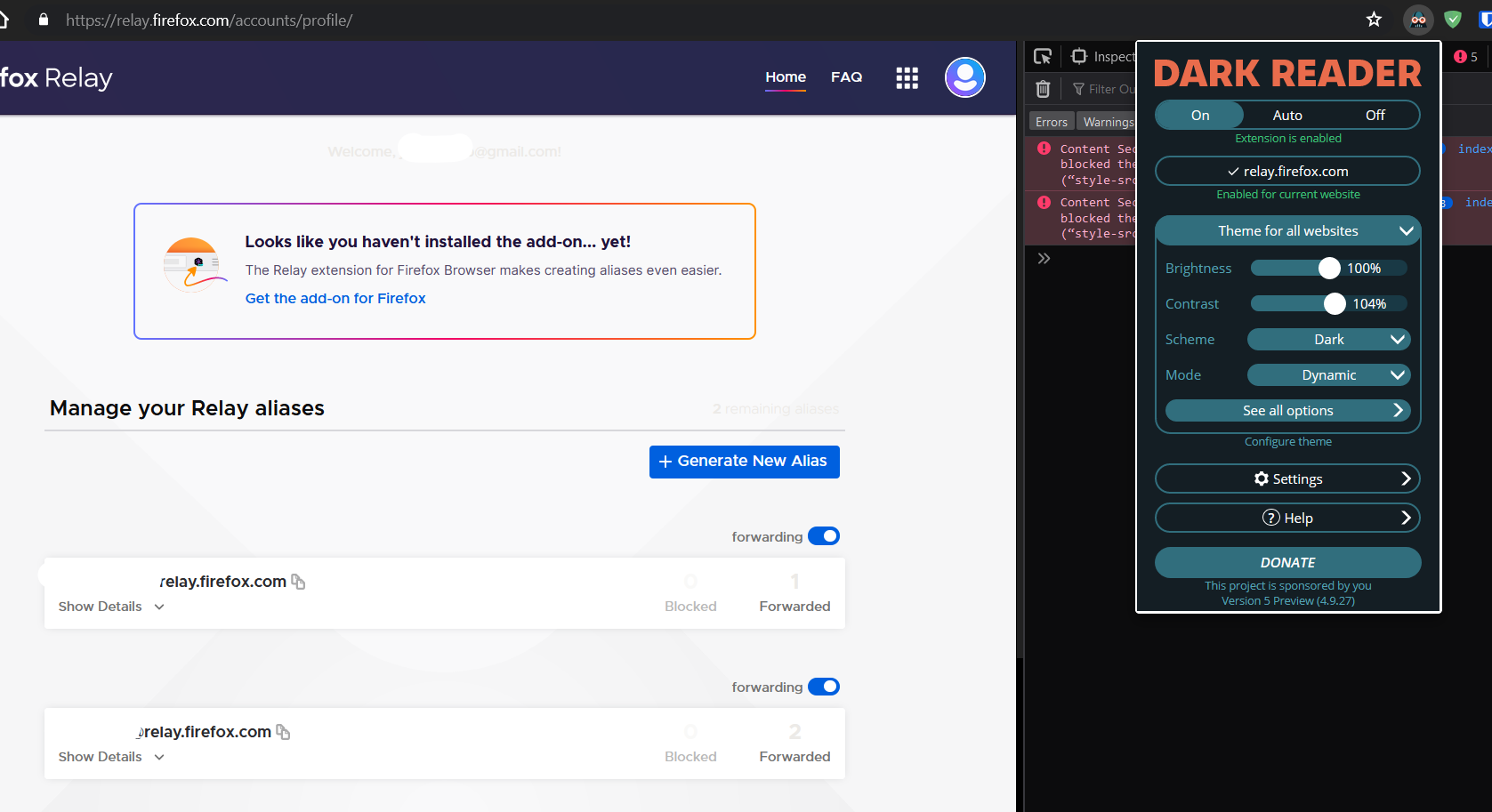Image resolution: width=1492 pixels, height=812 pixels.
Task: Turn Dark Reader On
Action: (x=1200, y=116)
